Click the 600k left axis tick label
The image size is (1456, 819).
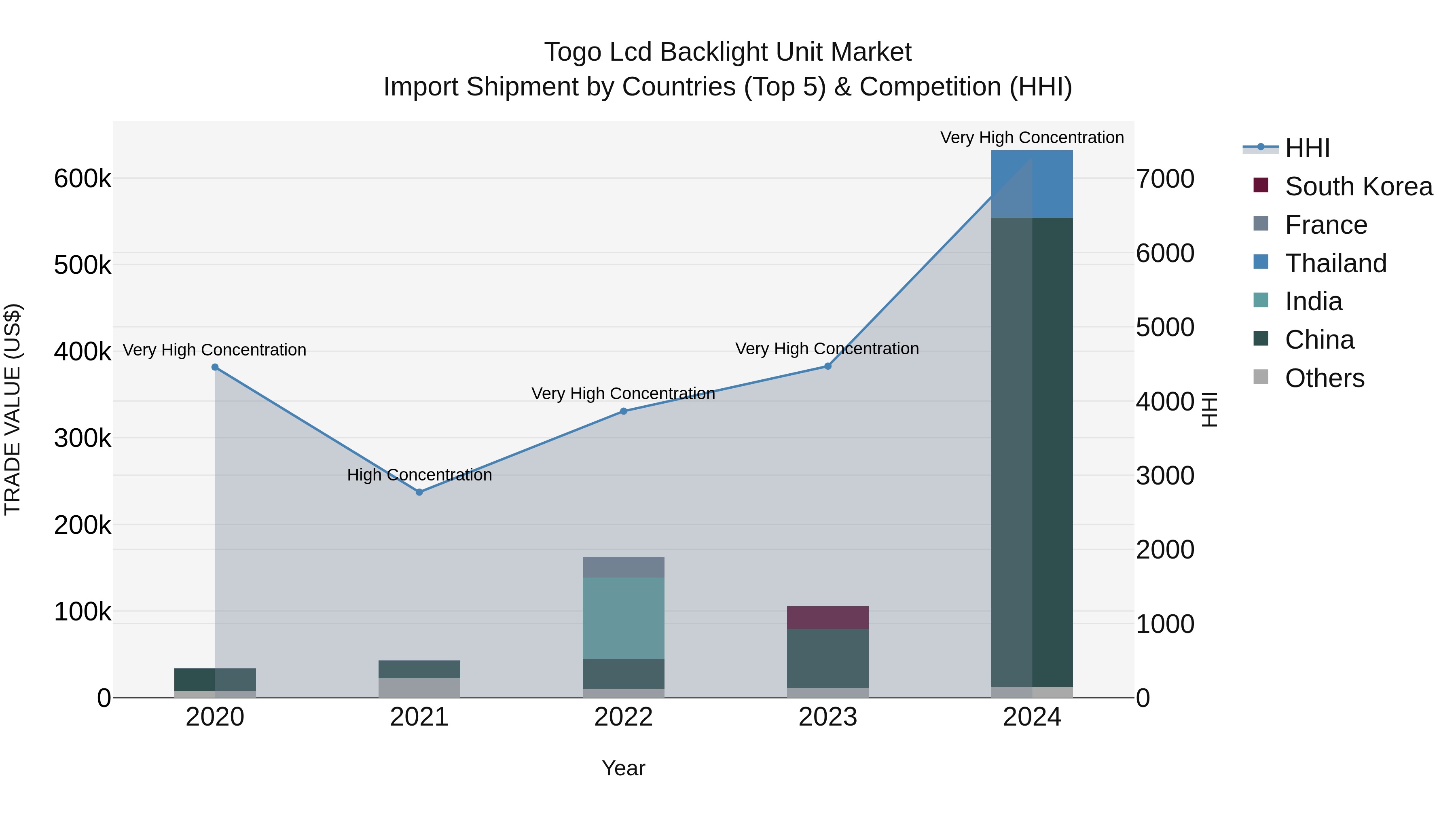pyautogui.click(x=83, y=179)
